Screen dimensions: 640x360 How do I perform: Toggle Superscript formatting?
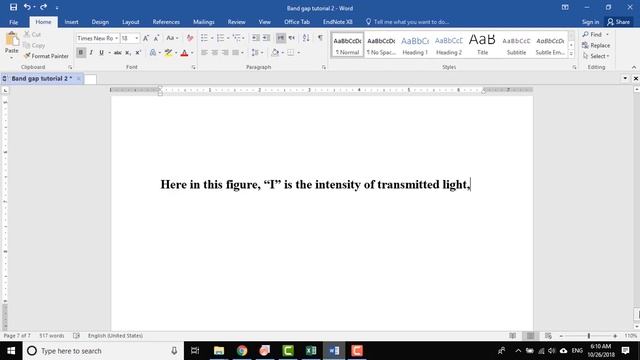pyautogui.click(x=138, y=53)
